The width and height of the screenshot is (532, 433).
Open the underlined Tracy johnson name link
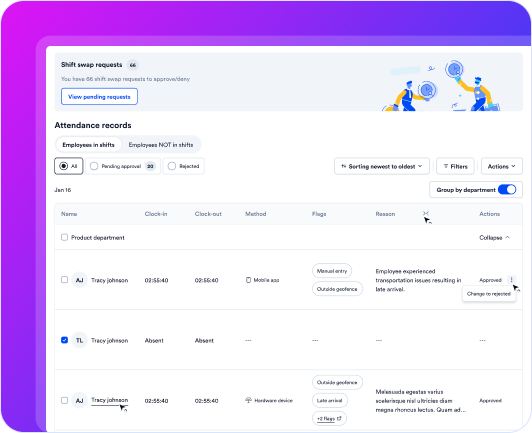click(110, 400)
